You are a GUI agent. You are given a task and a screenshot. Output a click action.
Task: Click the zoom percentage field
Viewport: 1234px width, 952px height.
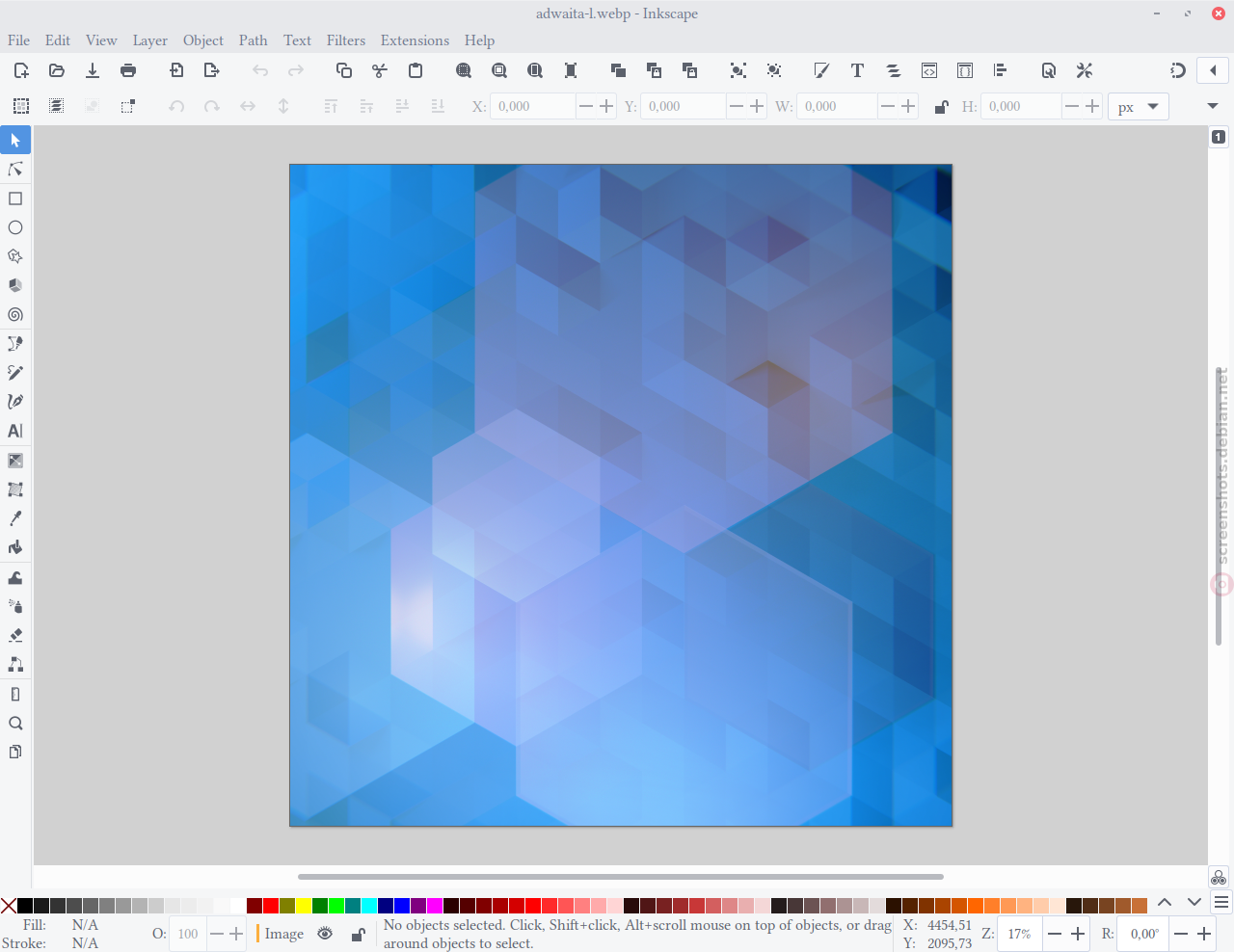pyautogui.click(x=1021, y=934)
